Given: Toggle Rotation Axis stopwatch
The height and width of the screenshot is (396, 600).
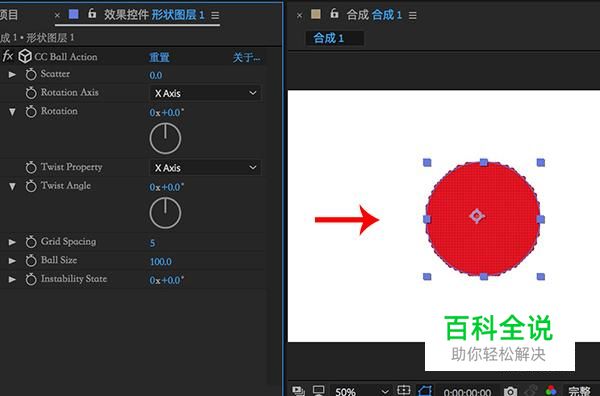Looking at the screenshot, I should 31,93.
